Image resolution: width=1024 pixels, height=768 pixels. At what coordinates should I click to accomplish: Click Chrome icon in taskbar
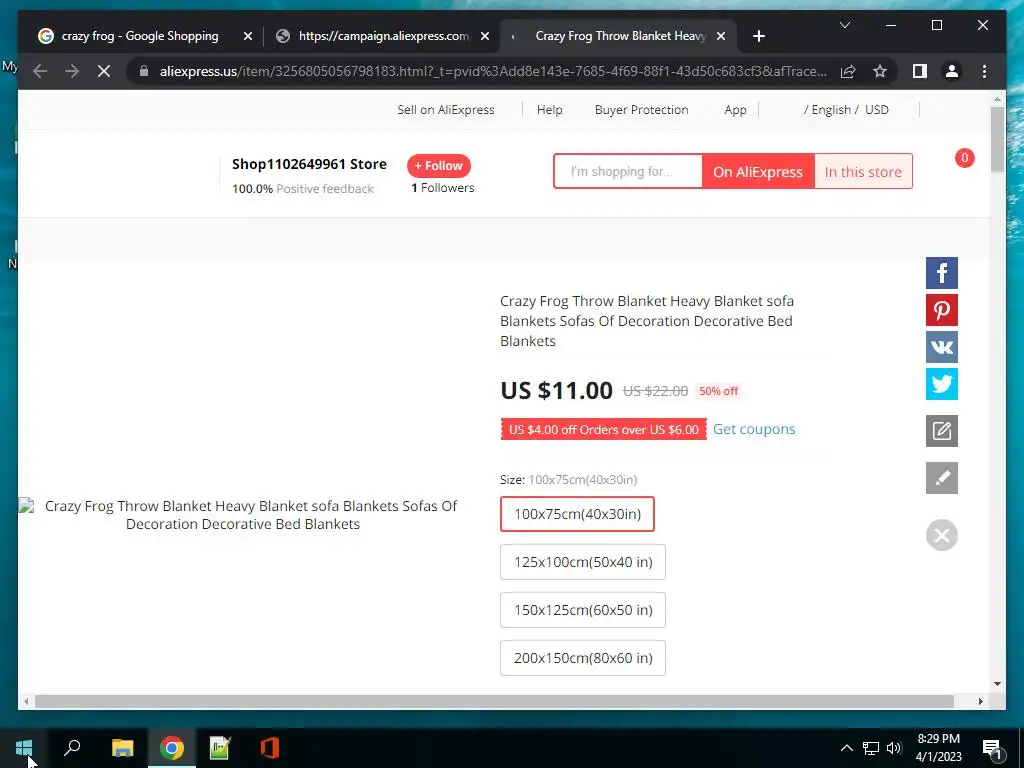click(172, 748)
